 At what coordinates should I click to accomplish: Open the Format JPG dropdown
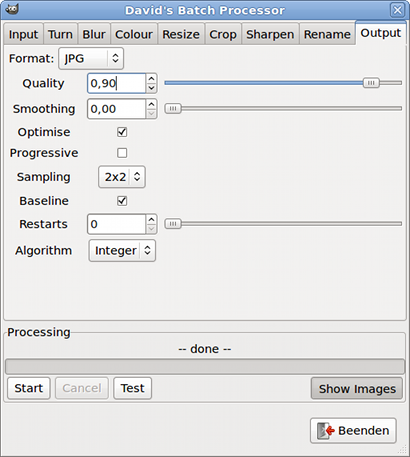coord(91,58)
